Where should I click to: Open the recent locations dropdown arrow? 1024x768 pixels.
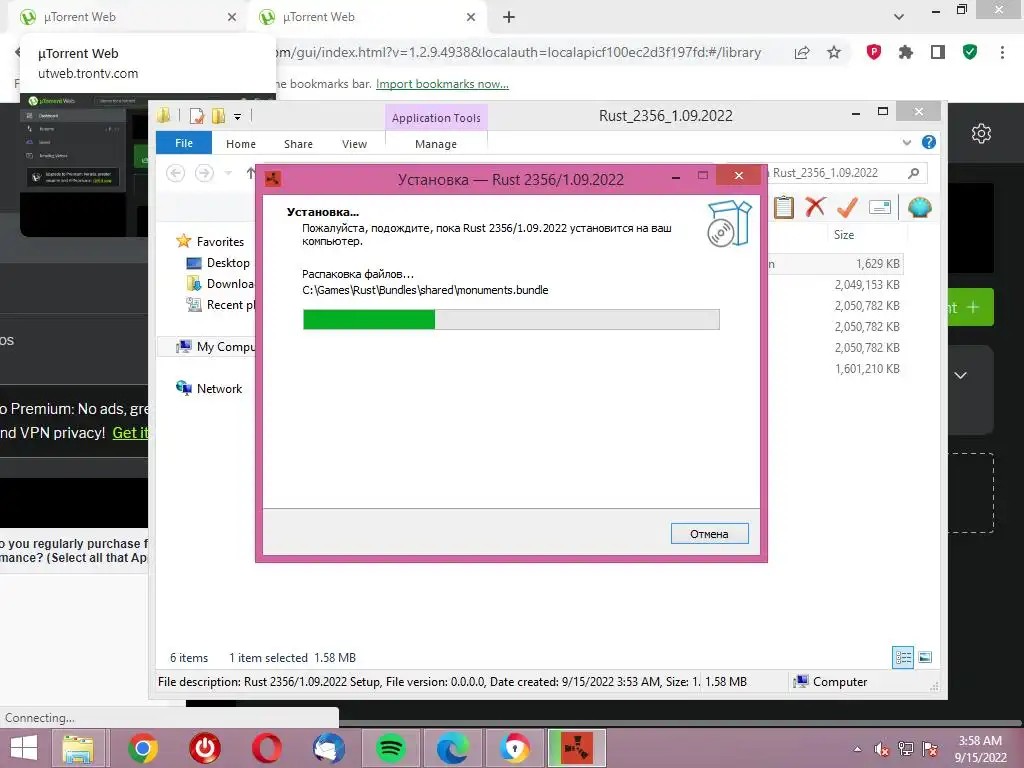pos(228,173)
